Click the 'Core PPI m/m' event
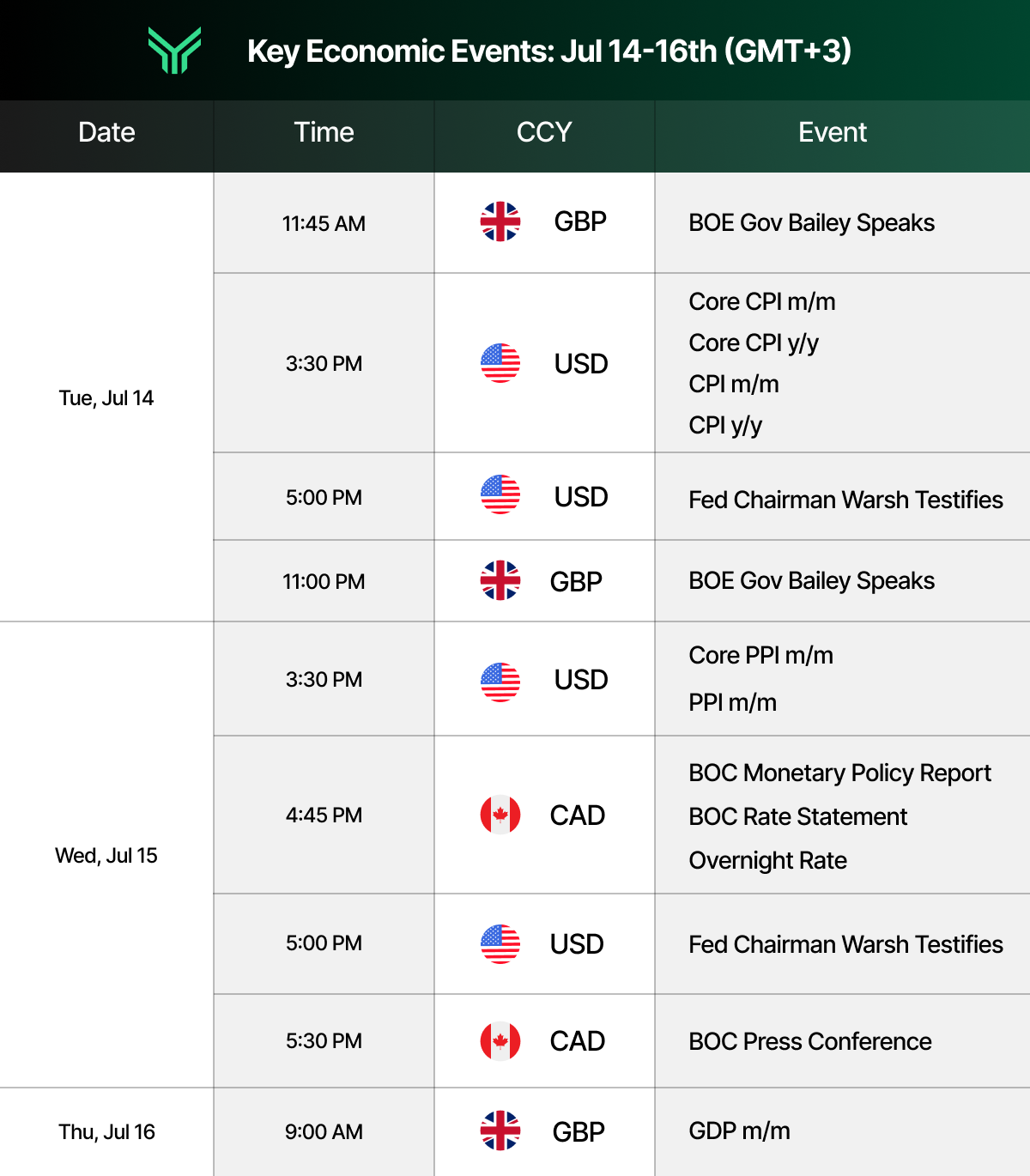Image resolution: width=1030 pixels, height=1176 pixels. click(x=760, y=656)
